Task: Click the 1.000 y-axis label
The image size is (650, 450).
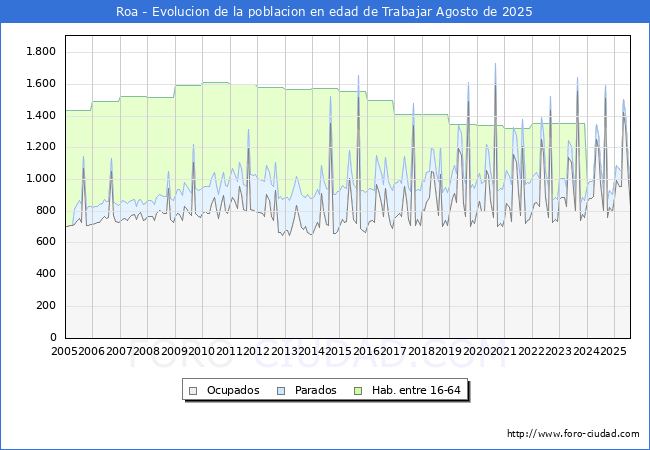Action: pyautogui.click(x=40, y=179)
